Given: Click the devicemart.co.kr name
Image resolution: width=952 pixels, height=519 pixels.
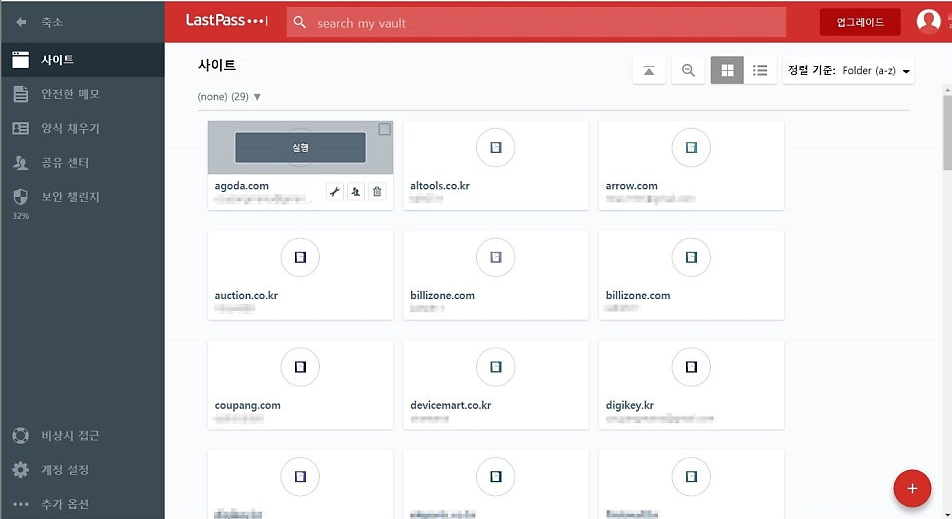Looking at the screenshot, I should tap(450, 405).
